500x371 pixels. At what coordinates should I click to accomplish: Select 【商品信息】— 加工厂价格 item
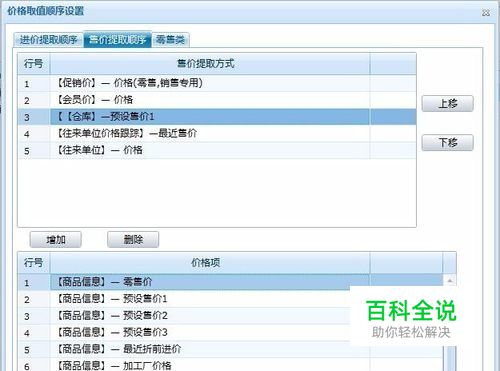click(x=230, y=365)
